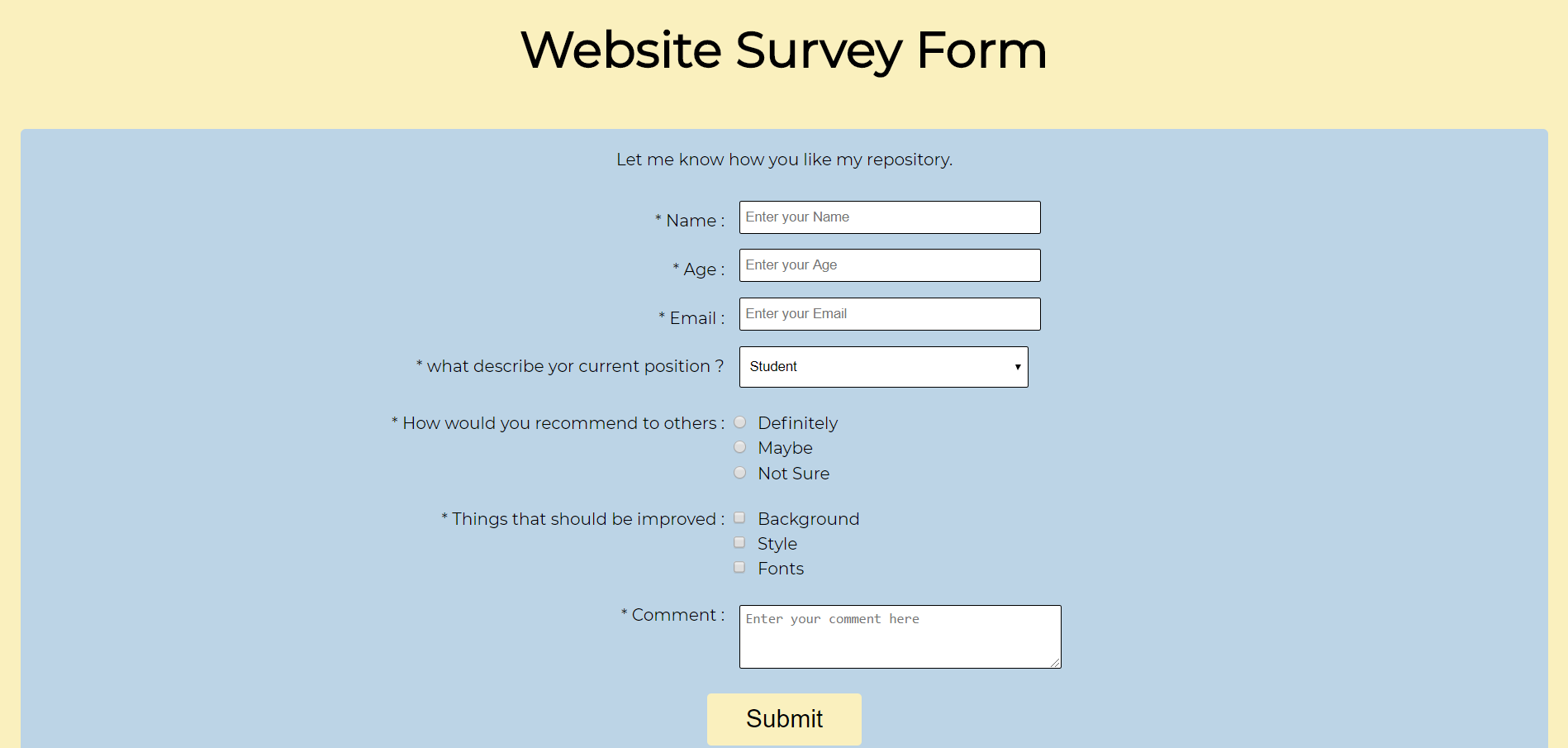Screen dimensions: 1568x748
Task: Check the Style improvement checkbox
Action: pos(739,542)
